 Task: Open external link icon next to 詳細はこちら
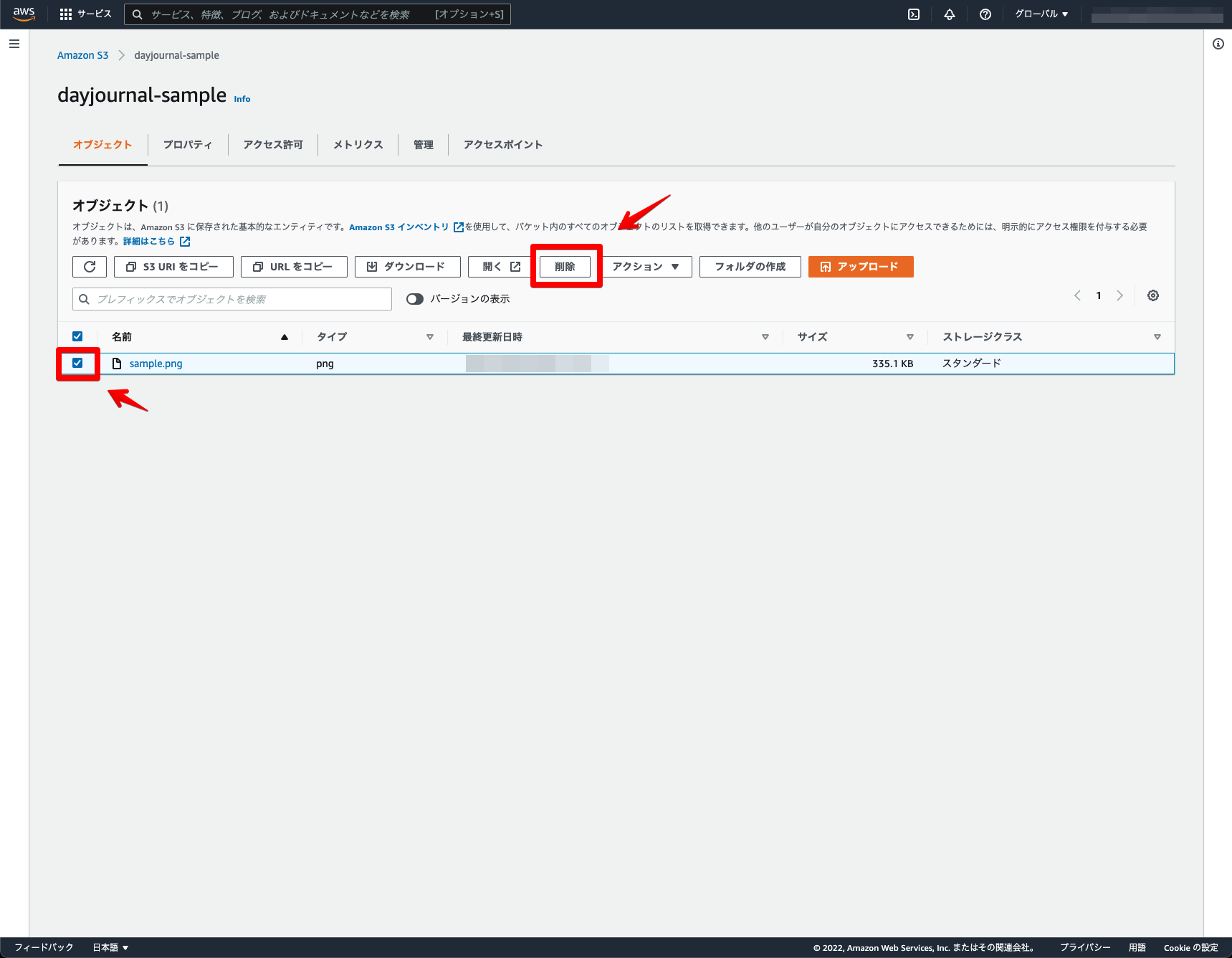(185, 242)
